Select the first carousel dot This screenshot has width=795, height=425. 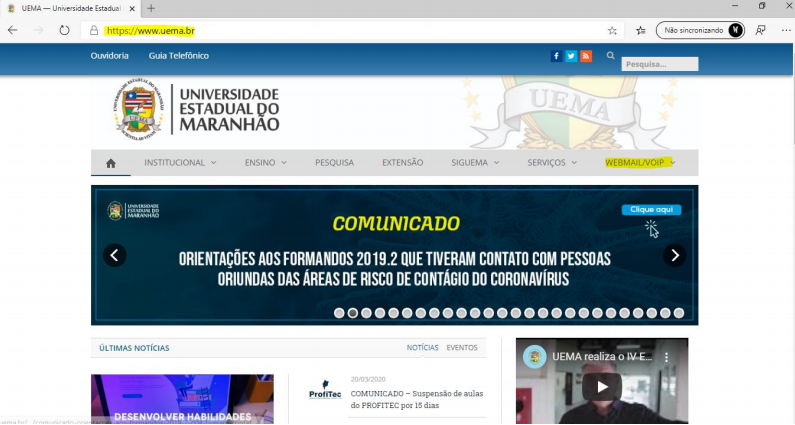click(339, 313)
